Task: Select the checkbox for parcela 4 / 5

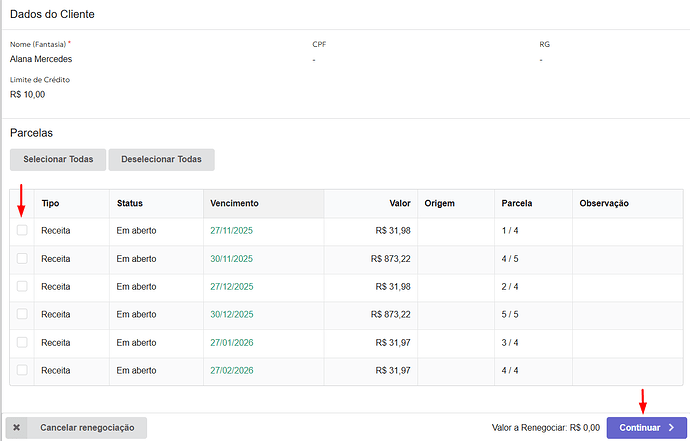Action: (x=22, y=259)
